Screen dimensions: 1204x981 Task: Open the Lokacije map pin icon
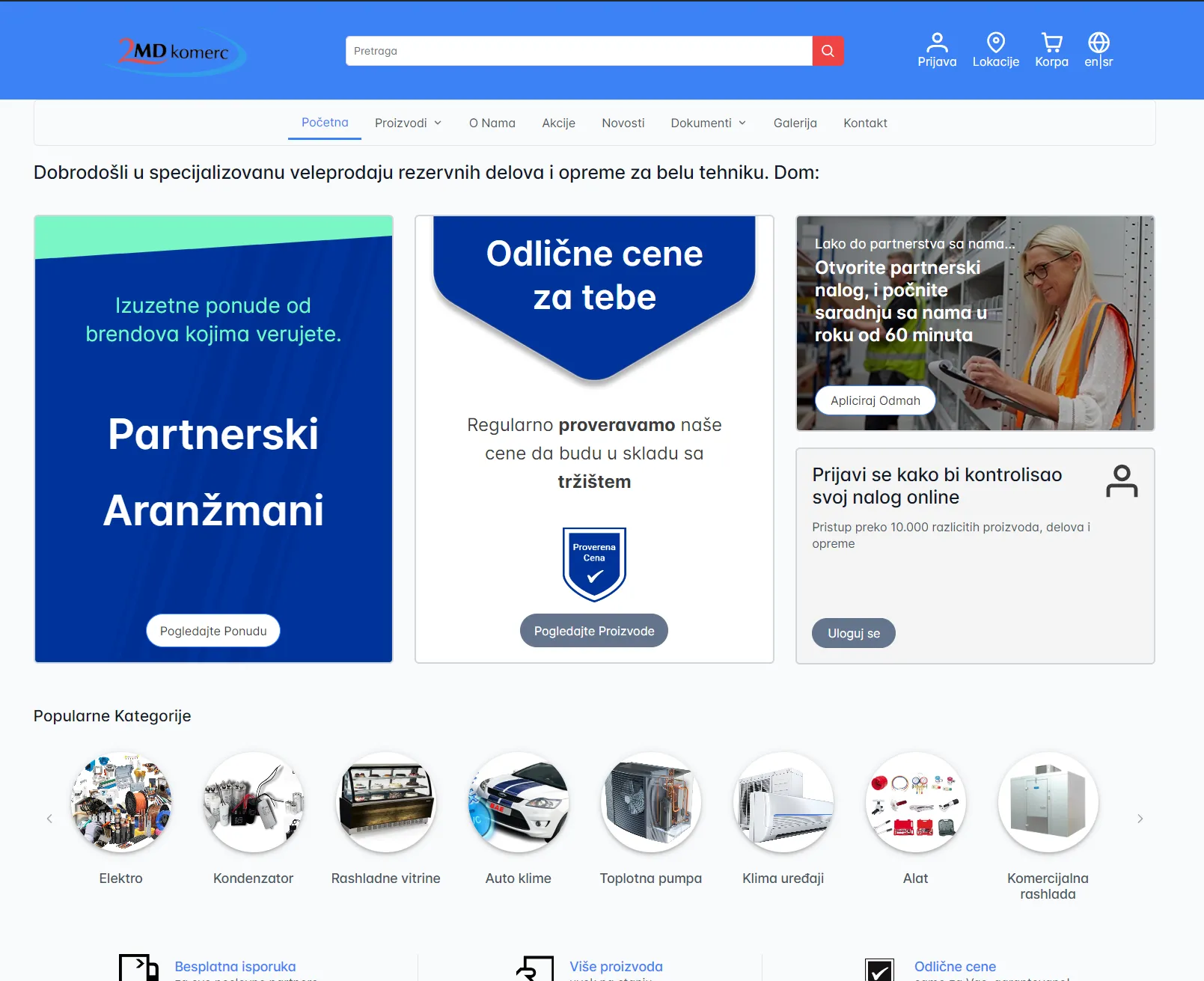click(995, 43)
